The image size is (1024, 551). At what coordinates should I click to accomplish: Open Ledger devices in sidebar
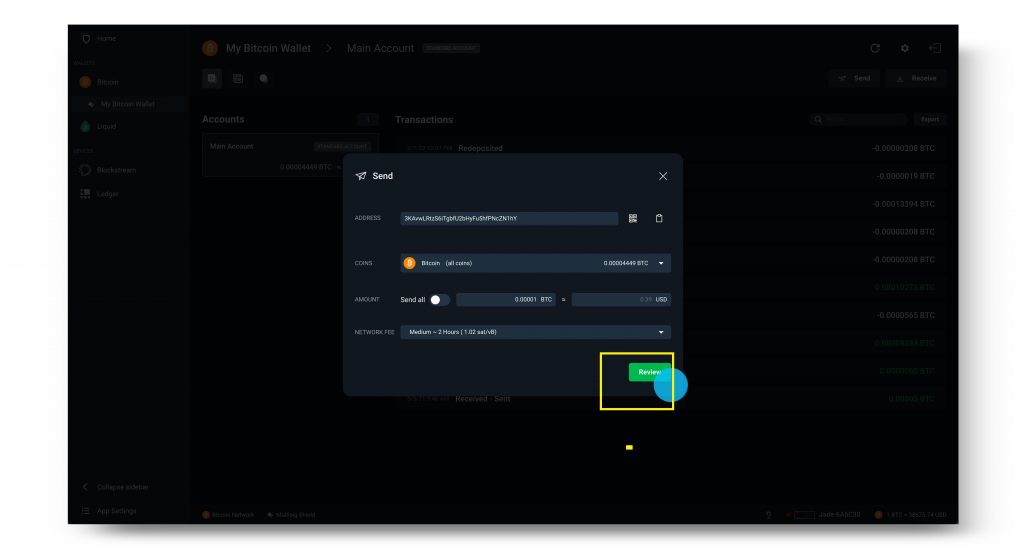click(x=108, y=194)
